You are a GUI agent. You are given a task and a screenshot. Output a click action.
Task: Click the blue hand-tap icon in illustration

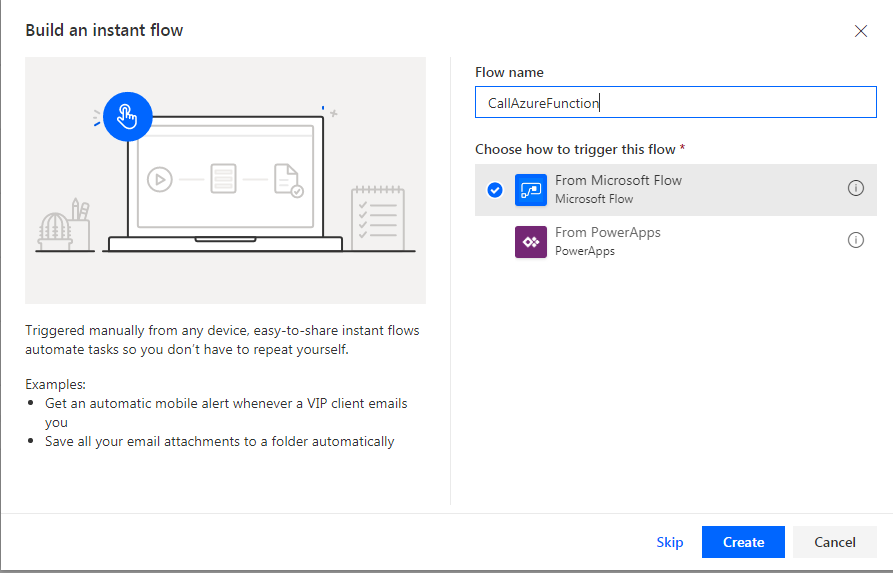tap(127, 117)
